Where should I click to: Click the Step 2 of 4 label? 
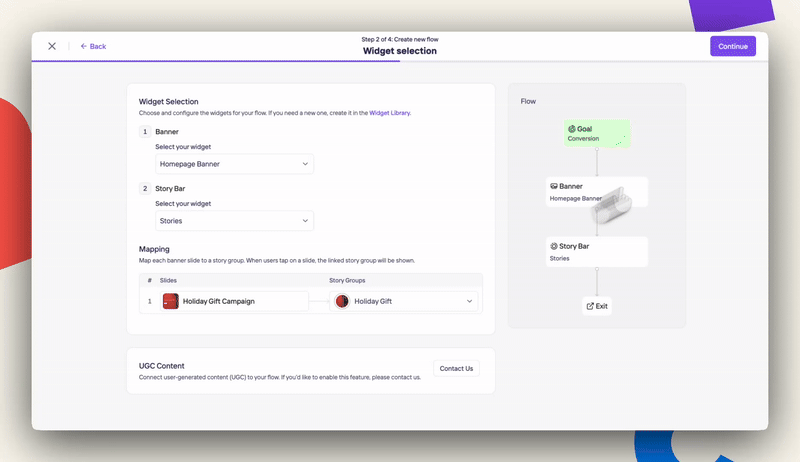pyautogui.click(x=399, y=39)
